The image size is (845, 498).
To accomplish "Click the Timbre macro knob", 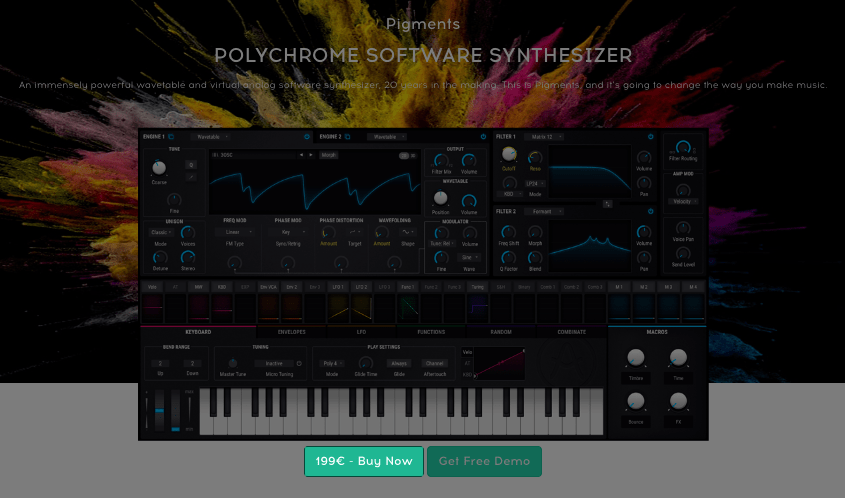I will coord(635,357).
